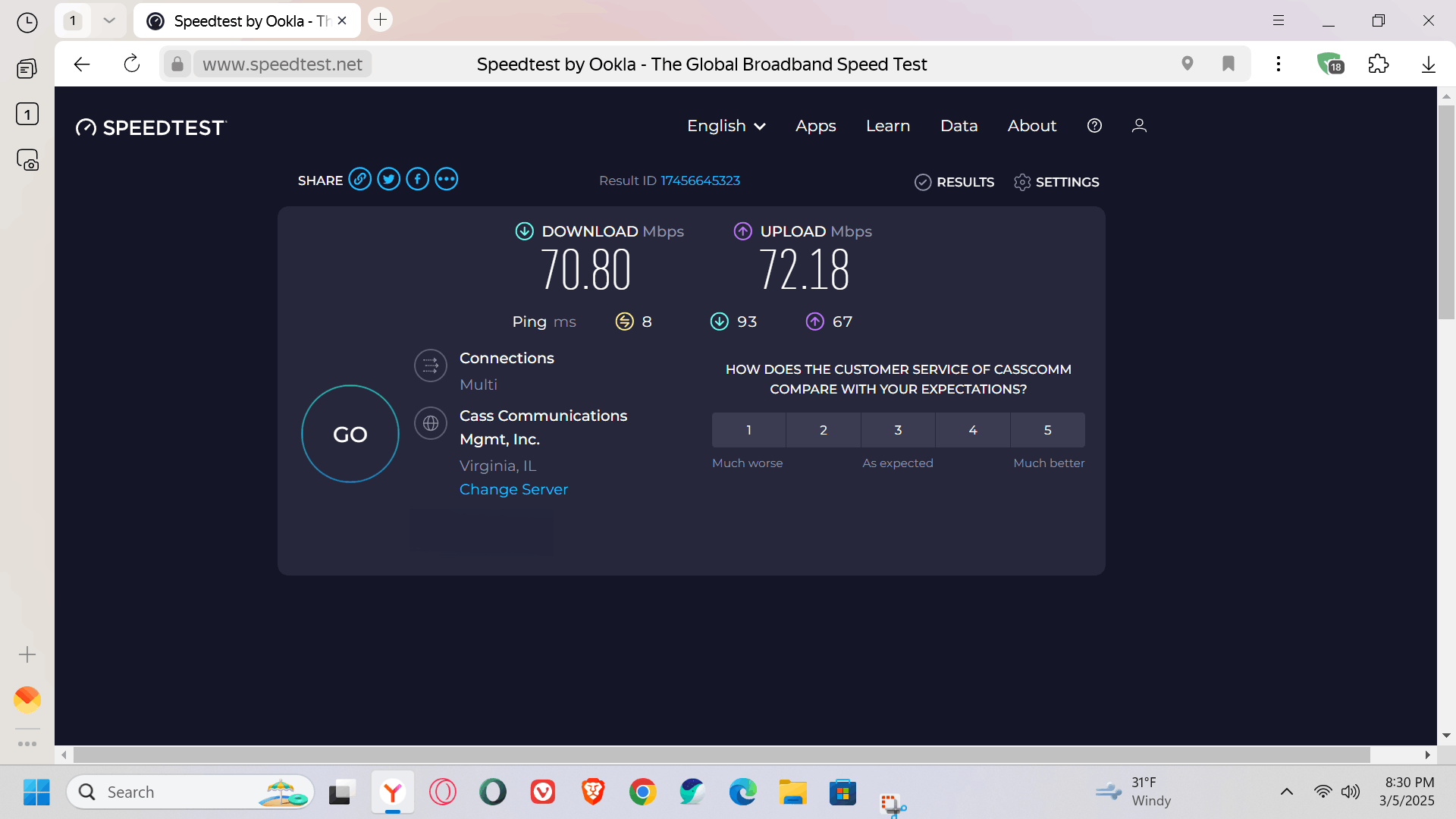Click the bookmark icon in the address bar
The width and height of the screenshot is (1456, 819).
(x=1228, y=64)
